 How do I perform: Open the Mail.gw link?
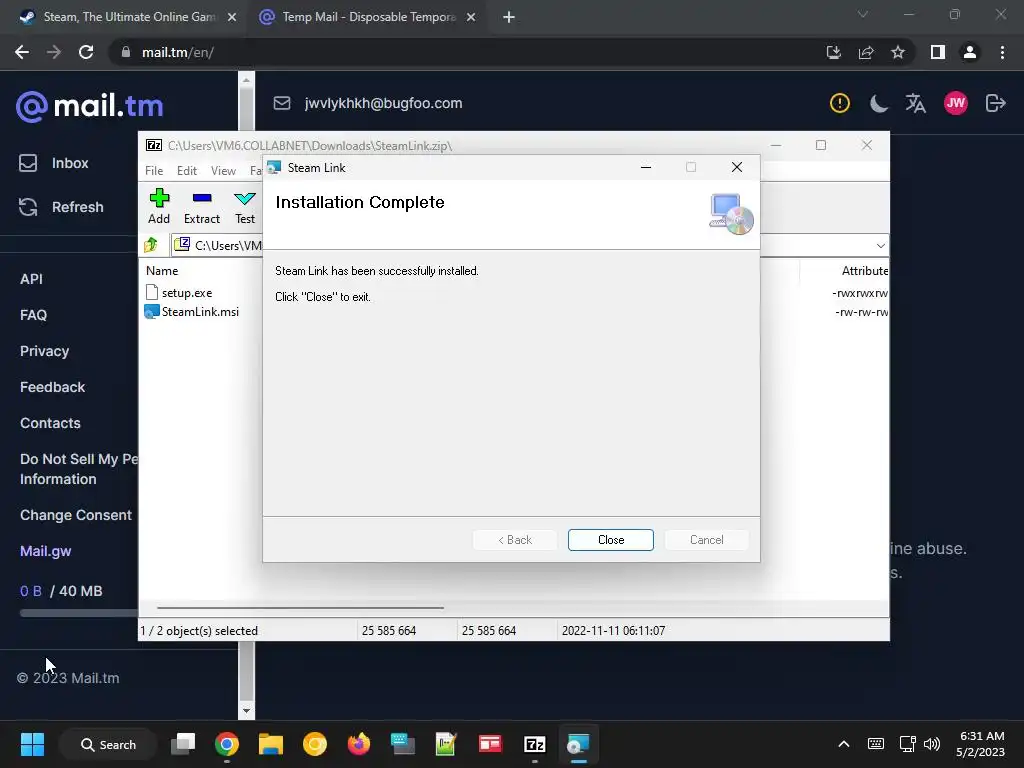coord(46,551)
